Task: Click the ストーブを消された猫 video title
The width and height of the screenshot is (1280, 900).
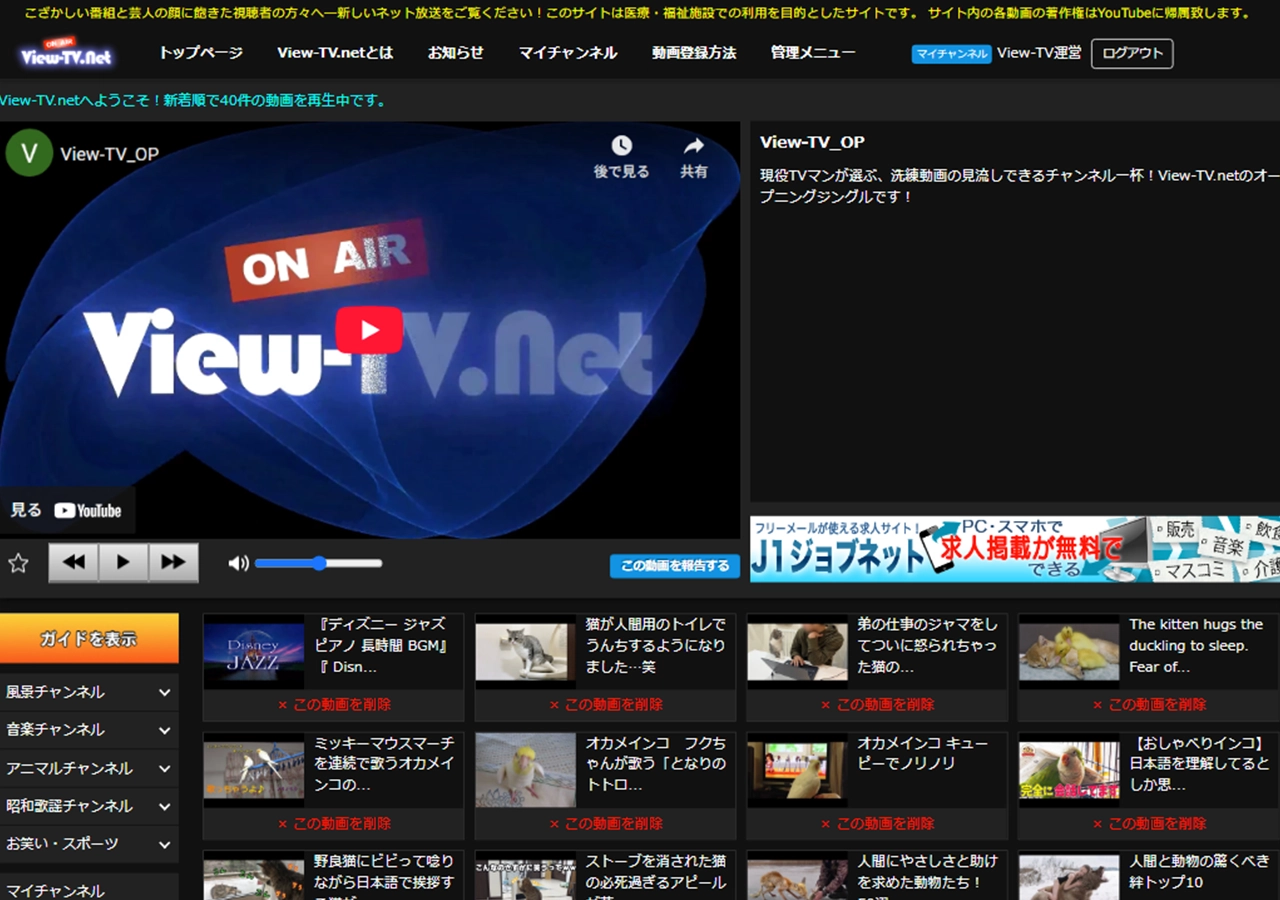Action: click(x=656, y=876)
